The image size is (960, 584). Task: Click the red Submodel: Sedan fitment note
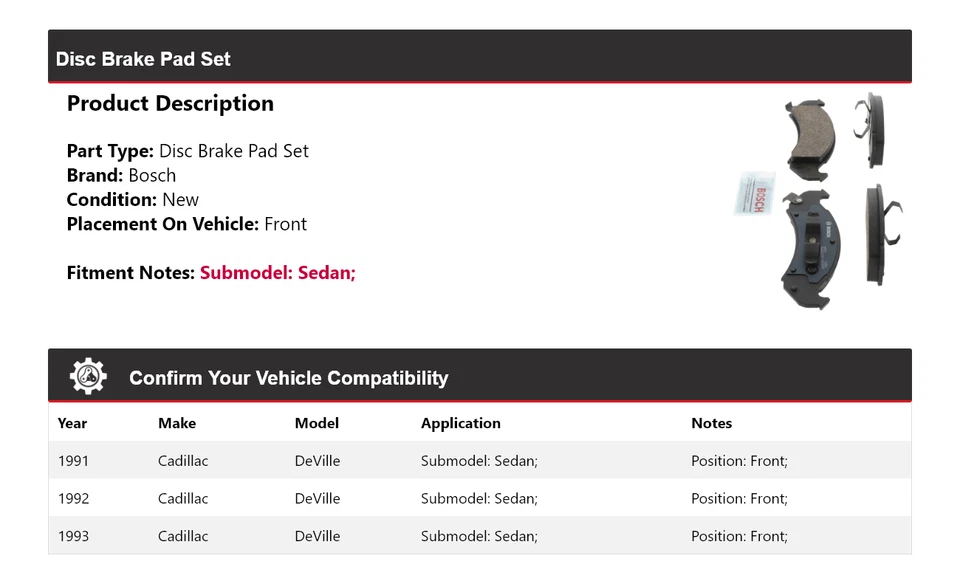[277, 273]
